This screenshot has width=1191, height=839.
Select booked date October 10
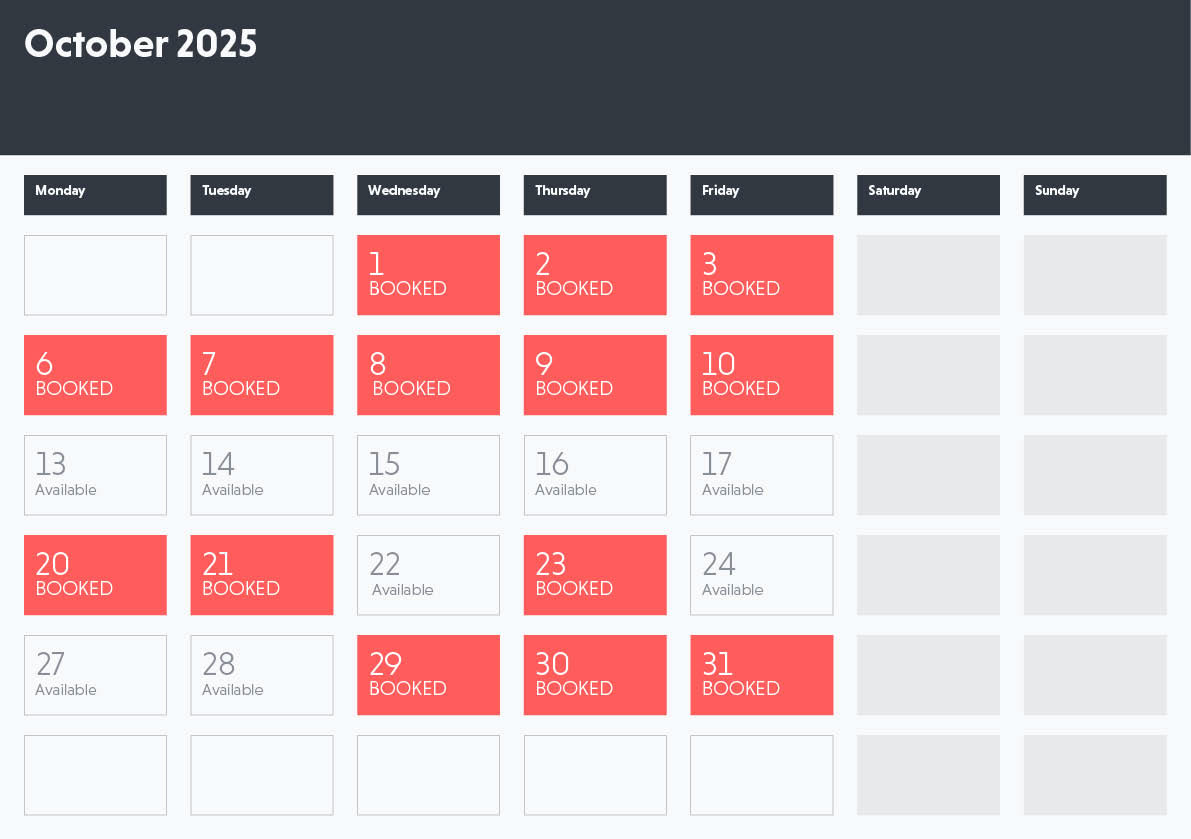tap(761, 375)
